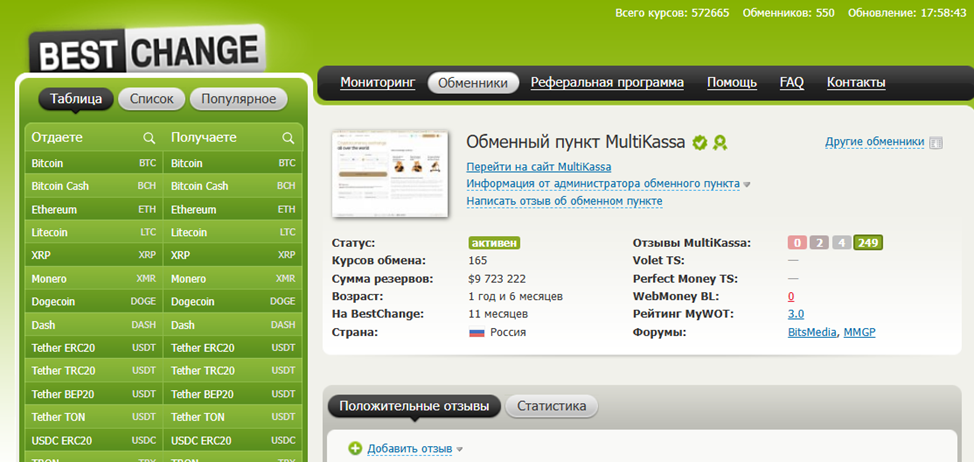The width and height of the screenshot is (974, 462).
Task: Click the BestChange logo
Action: 147,50
